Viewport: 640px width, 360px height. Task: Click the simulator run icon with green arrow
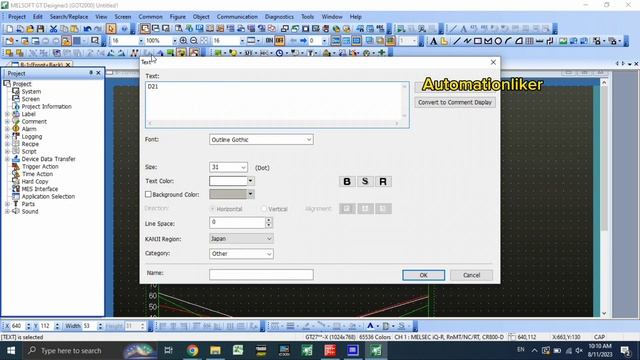401,29
